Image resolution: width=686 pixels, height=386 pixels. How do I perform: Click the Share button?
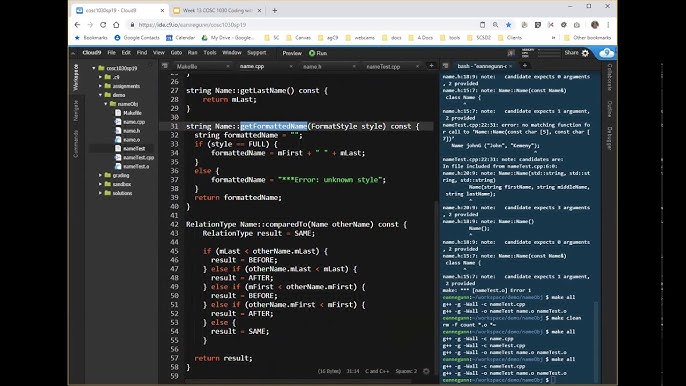coord(571,53)
